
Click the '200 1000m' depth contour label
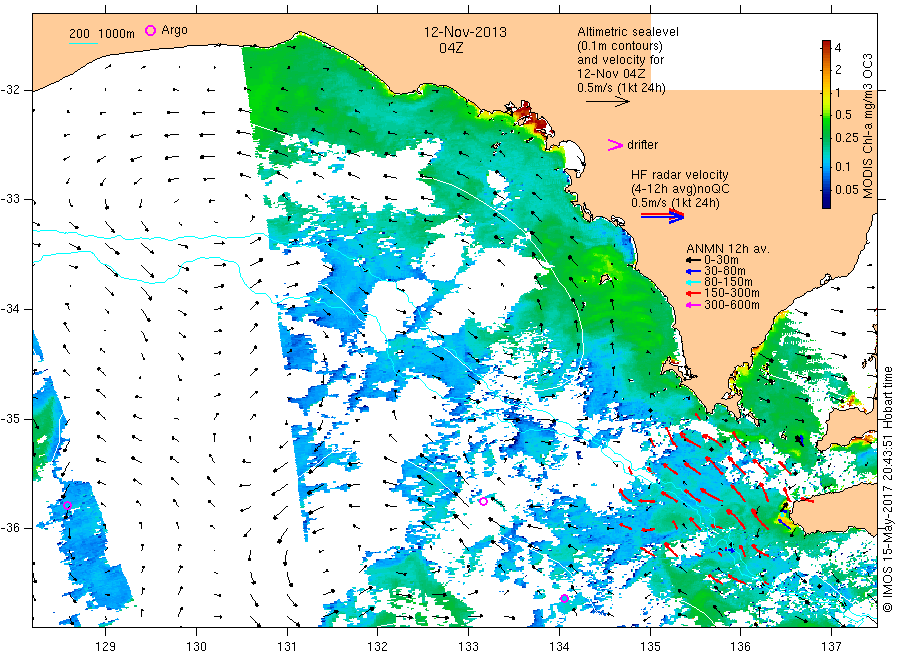tap(102, 34)
